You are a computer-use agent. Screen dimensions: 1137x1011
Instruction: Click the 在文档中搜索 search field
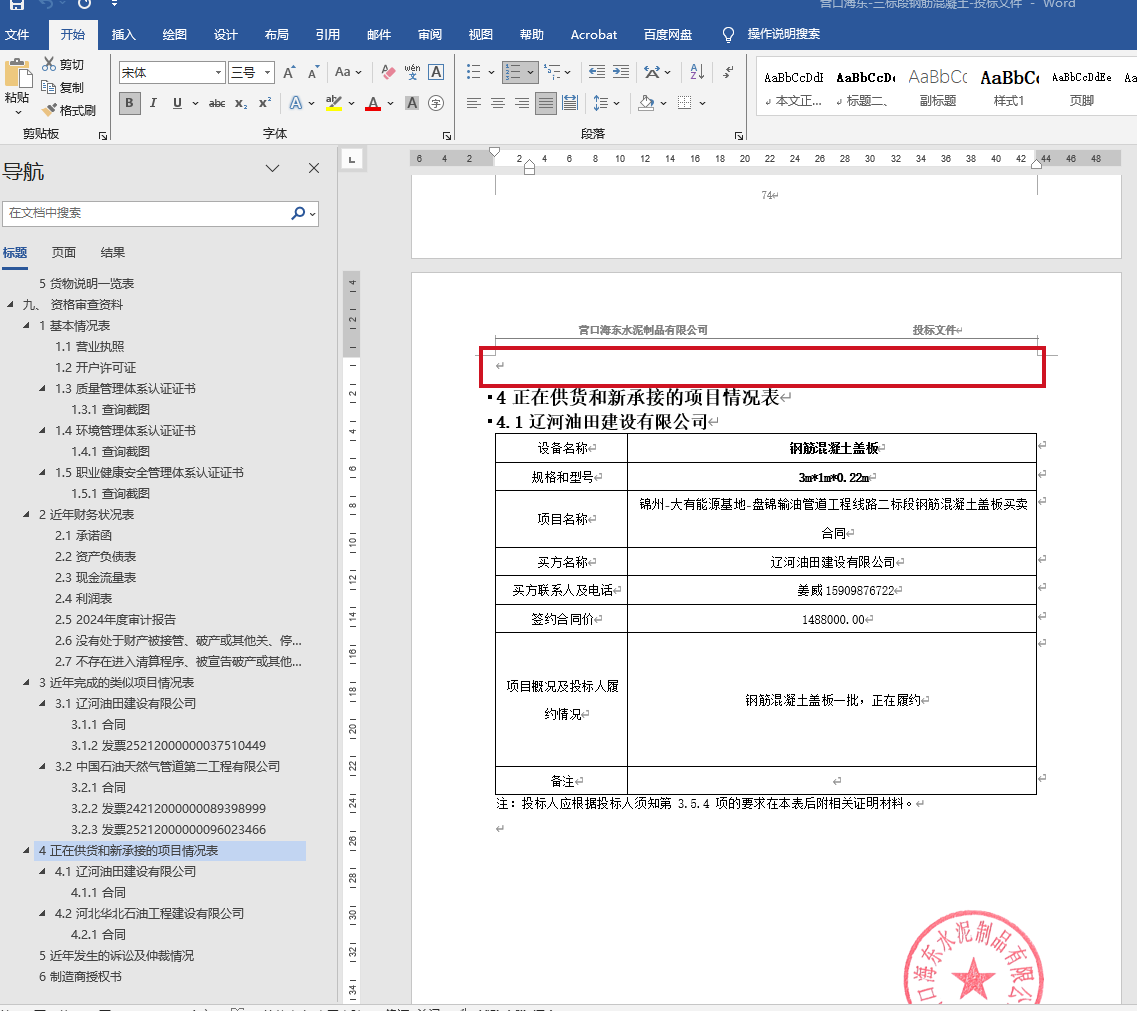coord(145,213)
